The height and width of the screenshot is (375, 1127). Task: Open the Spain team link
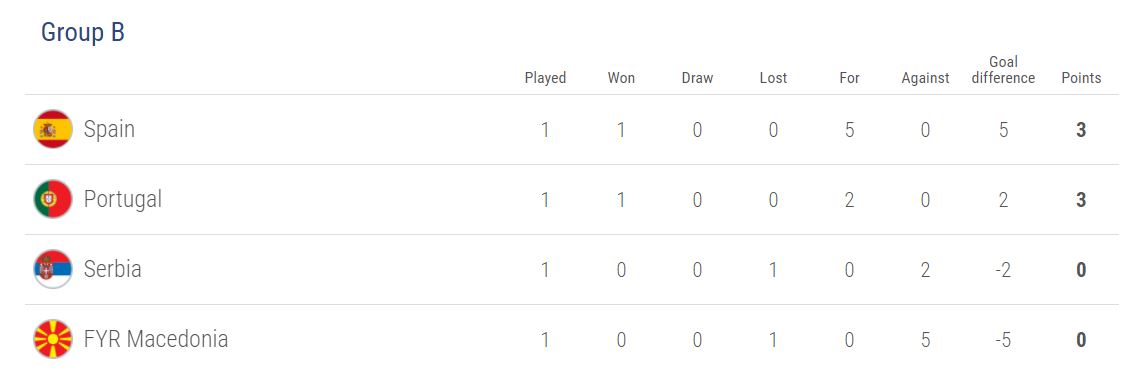109,129
